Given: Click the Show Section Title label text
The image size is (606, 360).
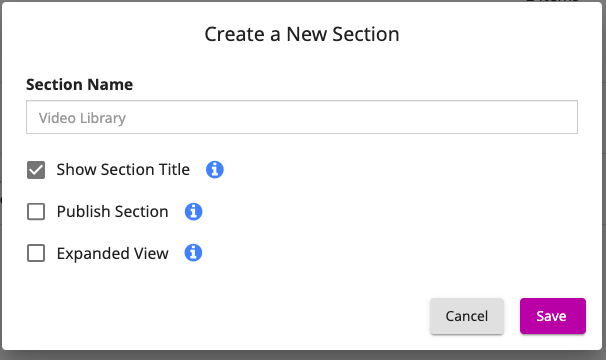Looking at the screenshot, I should pyautogui.click(x=123, y=169).
